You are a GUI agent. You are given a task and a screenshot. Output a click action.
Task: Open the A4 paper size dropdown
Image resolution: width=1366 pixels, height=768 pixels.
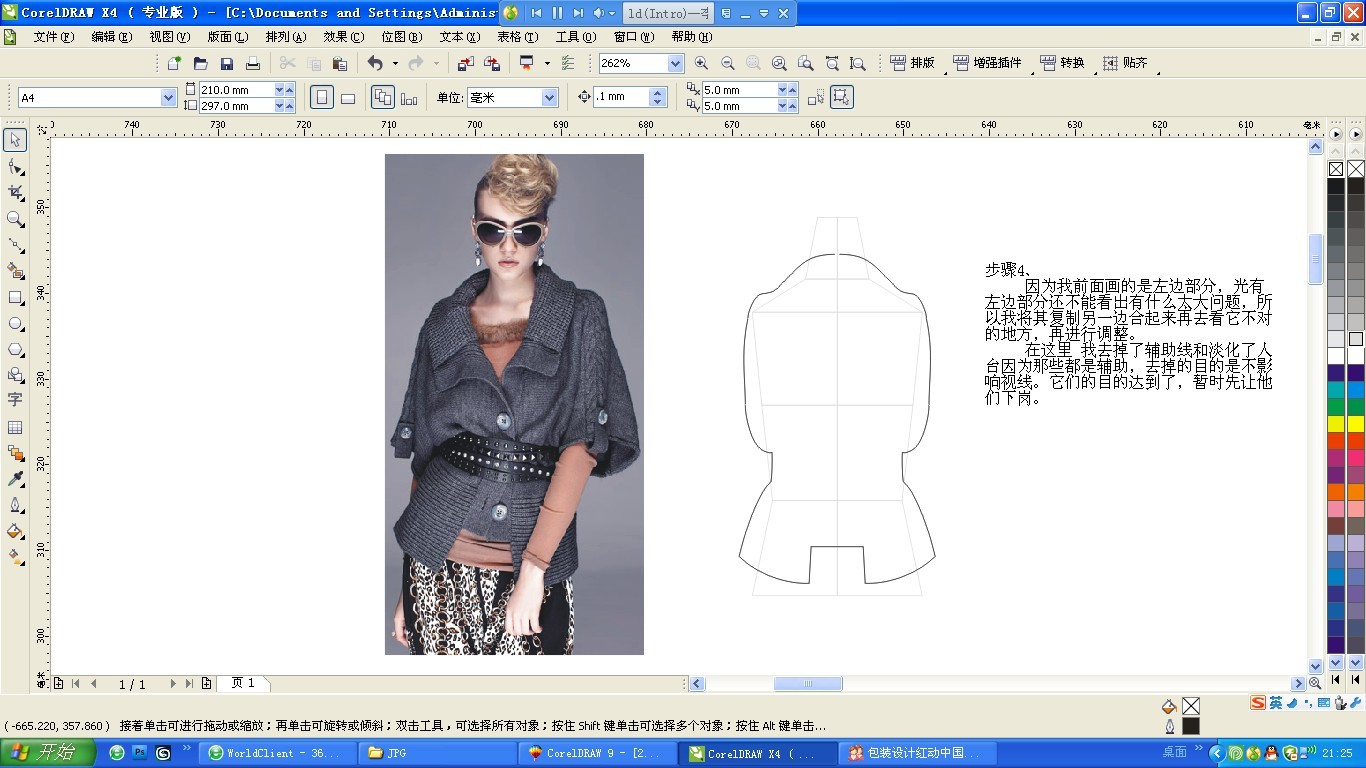coord(169,98)
